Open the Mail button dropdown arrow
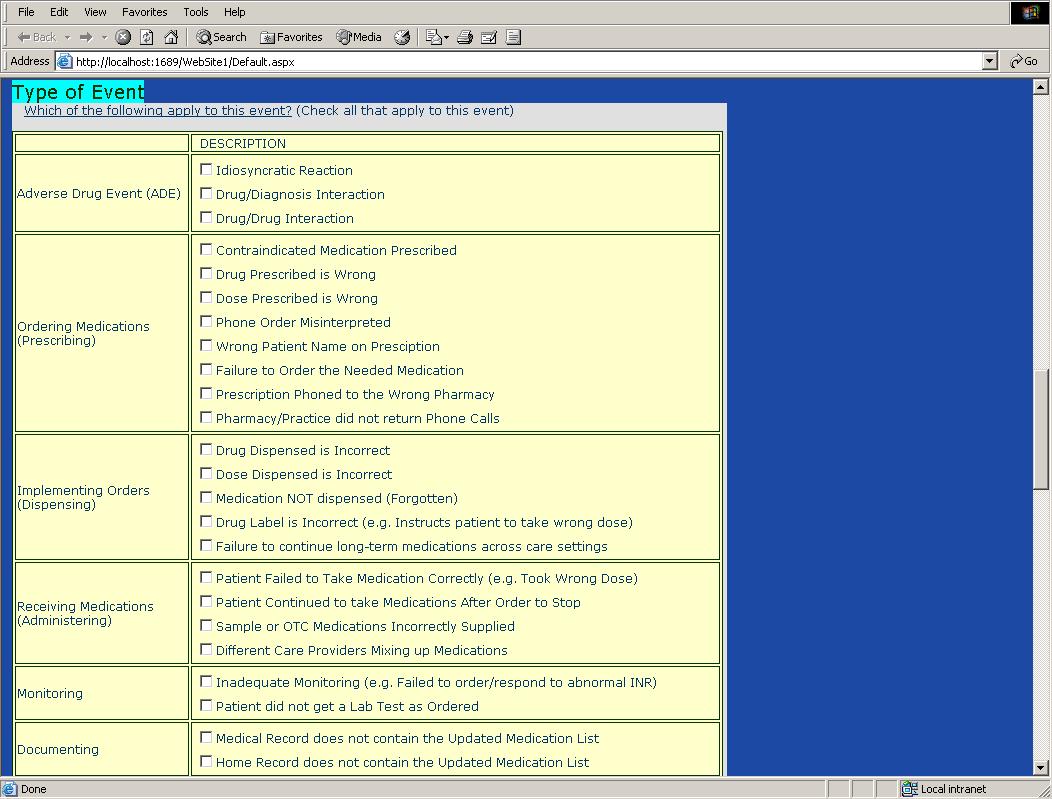This screenshot has height=799, width=1052. pyautogui.click(x=446, y=38)
